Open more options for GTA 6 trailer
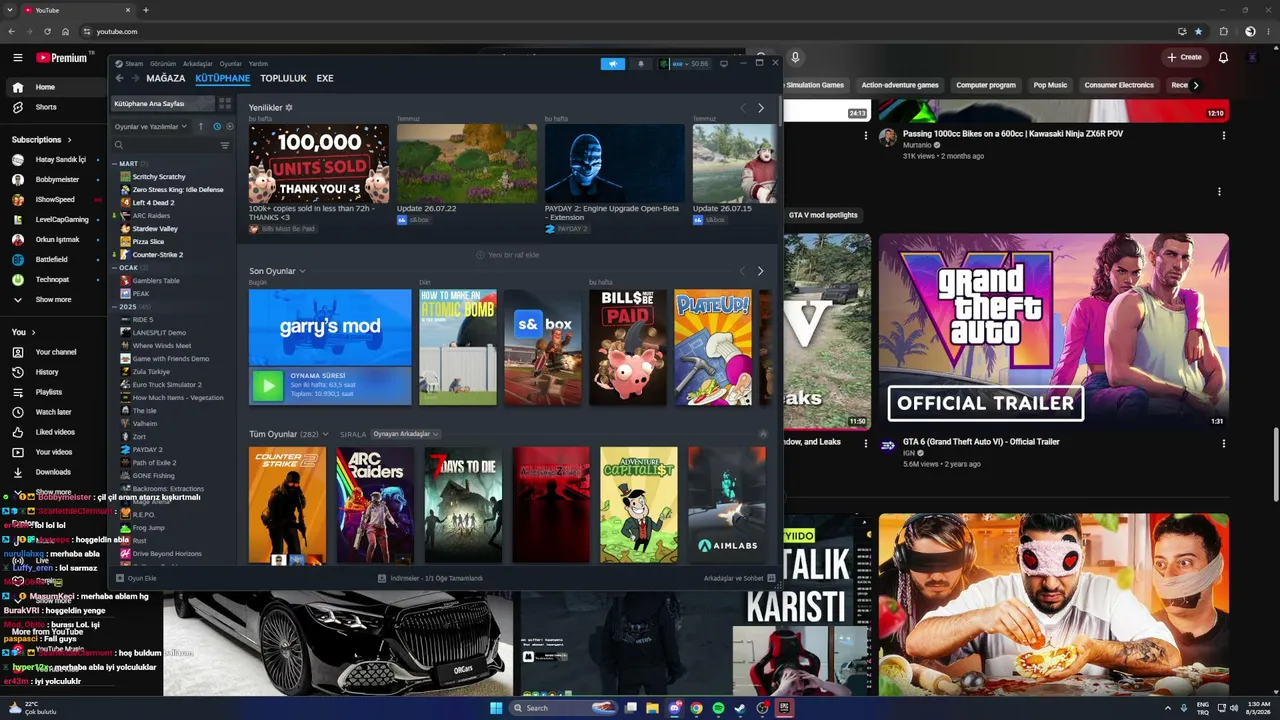Viewport: 1280px width, 720px height. (x=1223, y=444)
